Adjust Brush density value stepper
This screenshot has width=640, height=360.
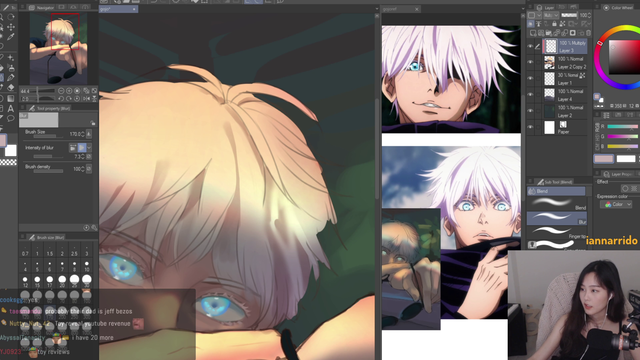click(83, 169)
